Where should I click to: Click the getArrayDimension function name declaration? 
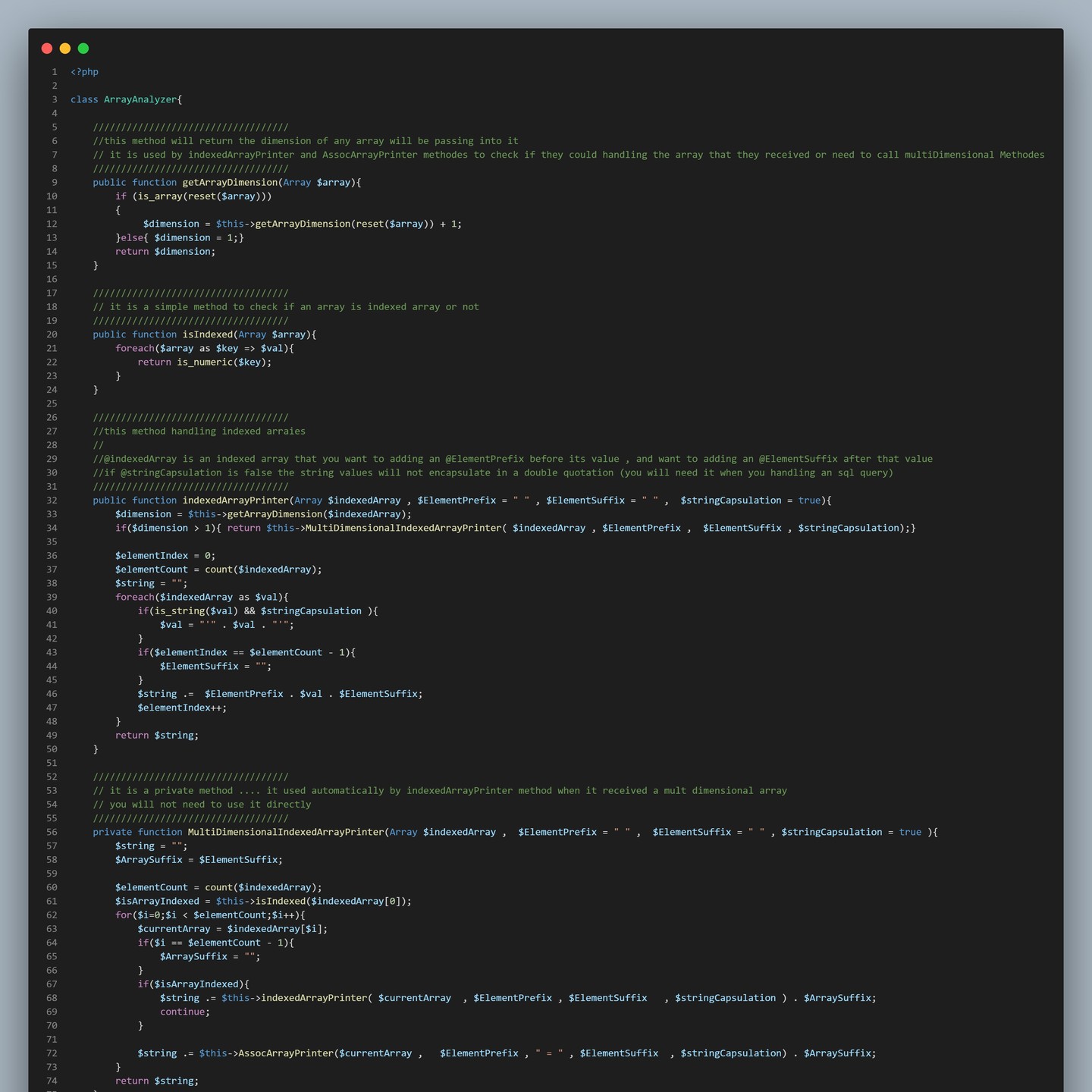click(230, 183)
